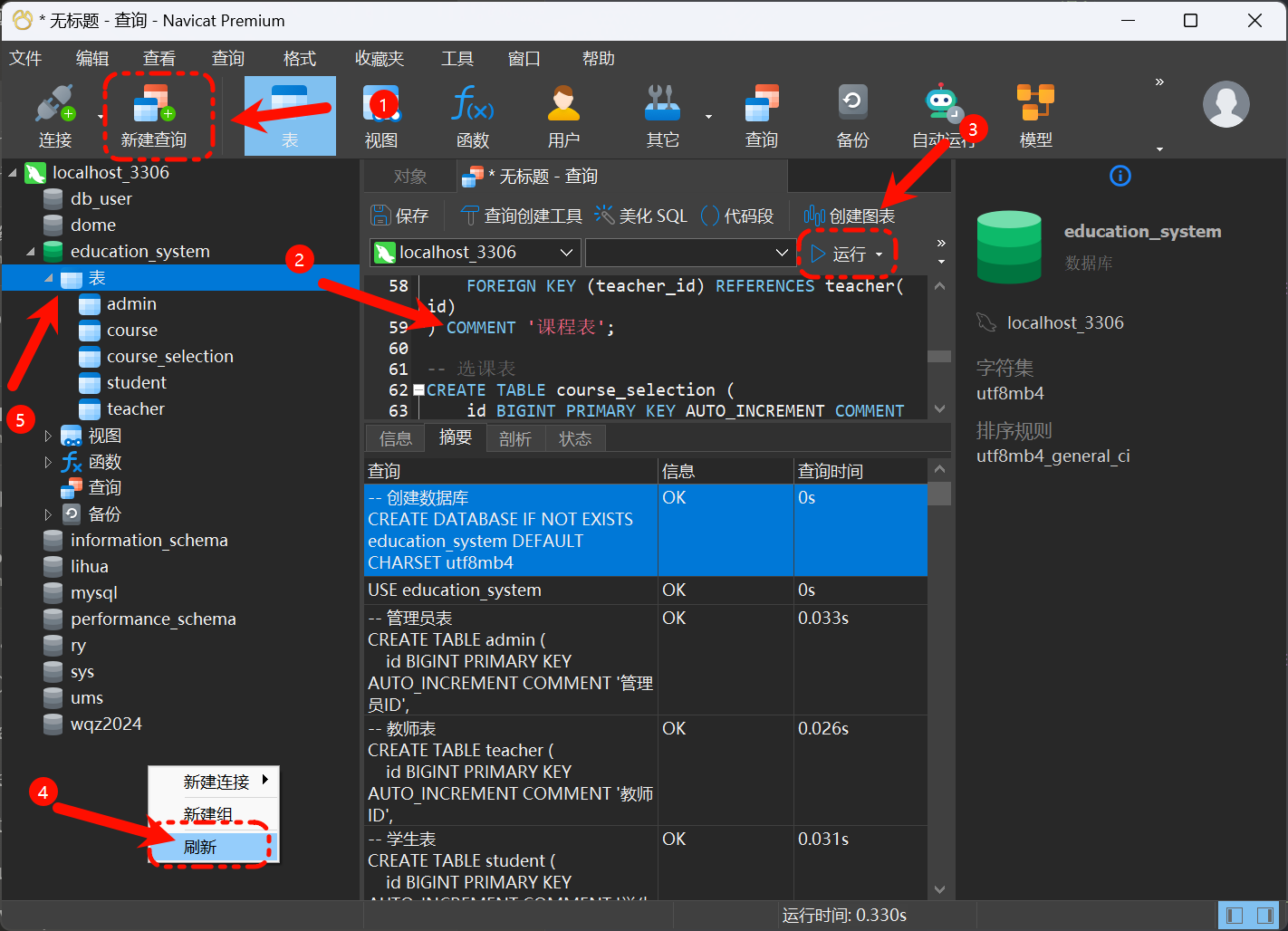Open the 收藏夹 menu
This screenshot has height=931, width=1288.
[380, 59]
